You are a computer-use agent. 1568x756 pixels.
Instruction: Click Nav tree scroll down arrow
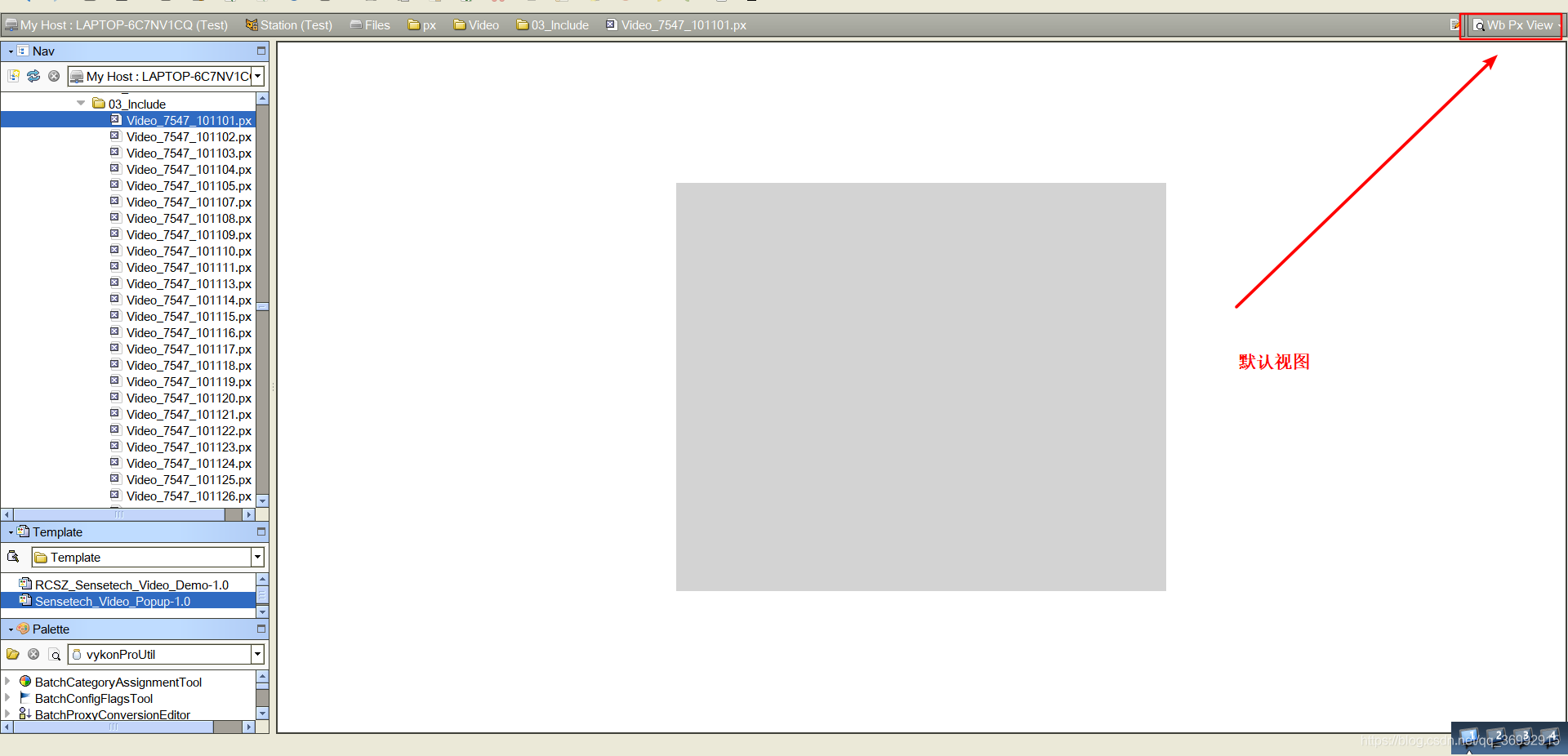262,500
